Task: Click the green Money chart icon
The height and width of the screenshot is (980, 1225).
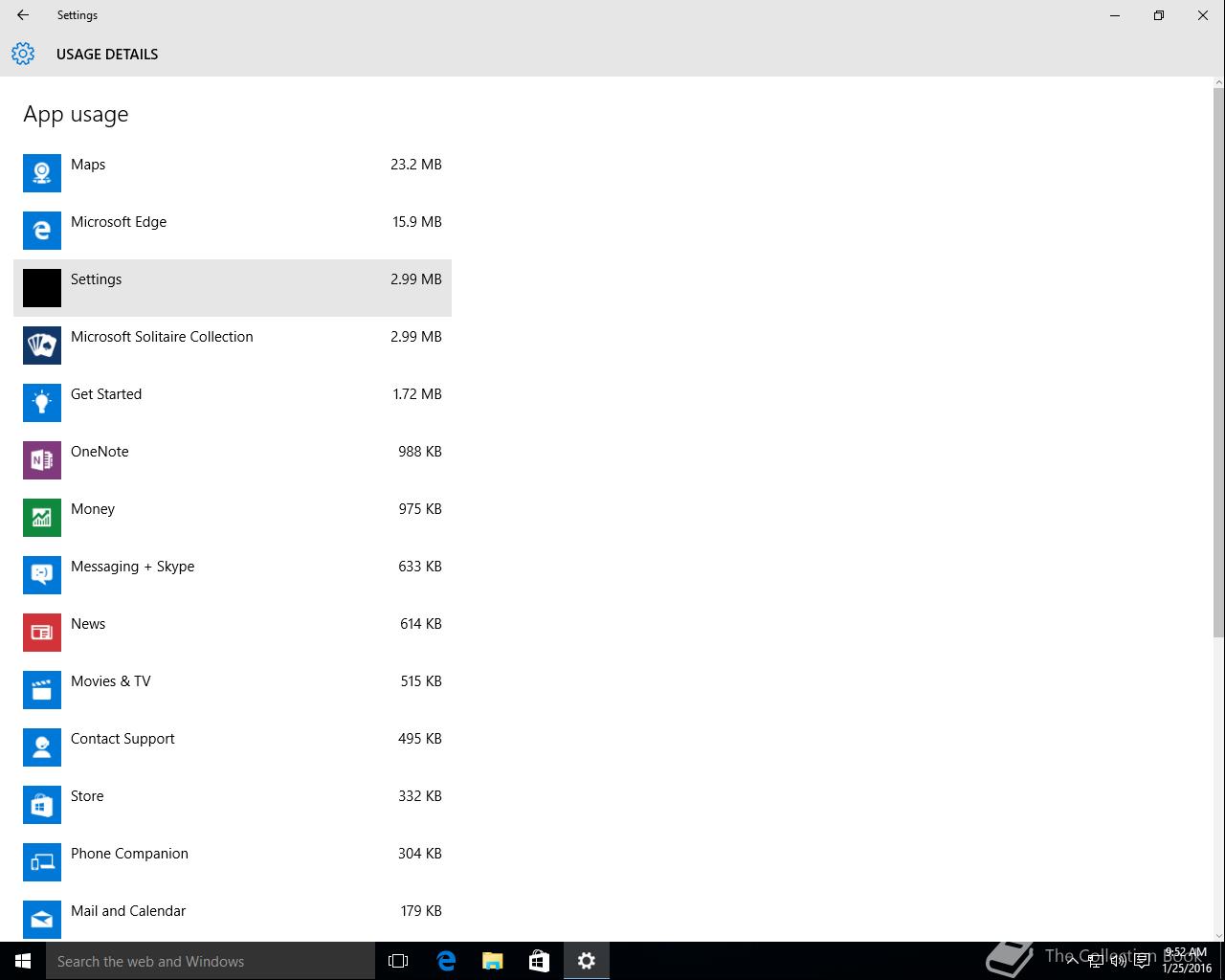Action: (42, 518)
